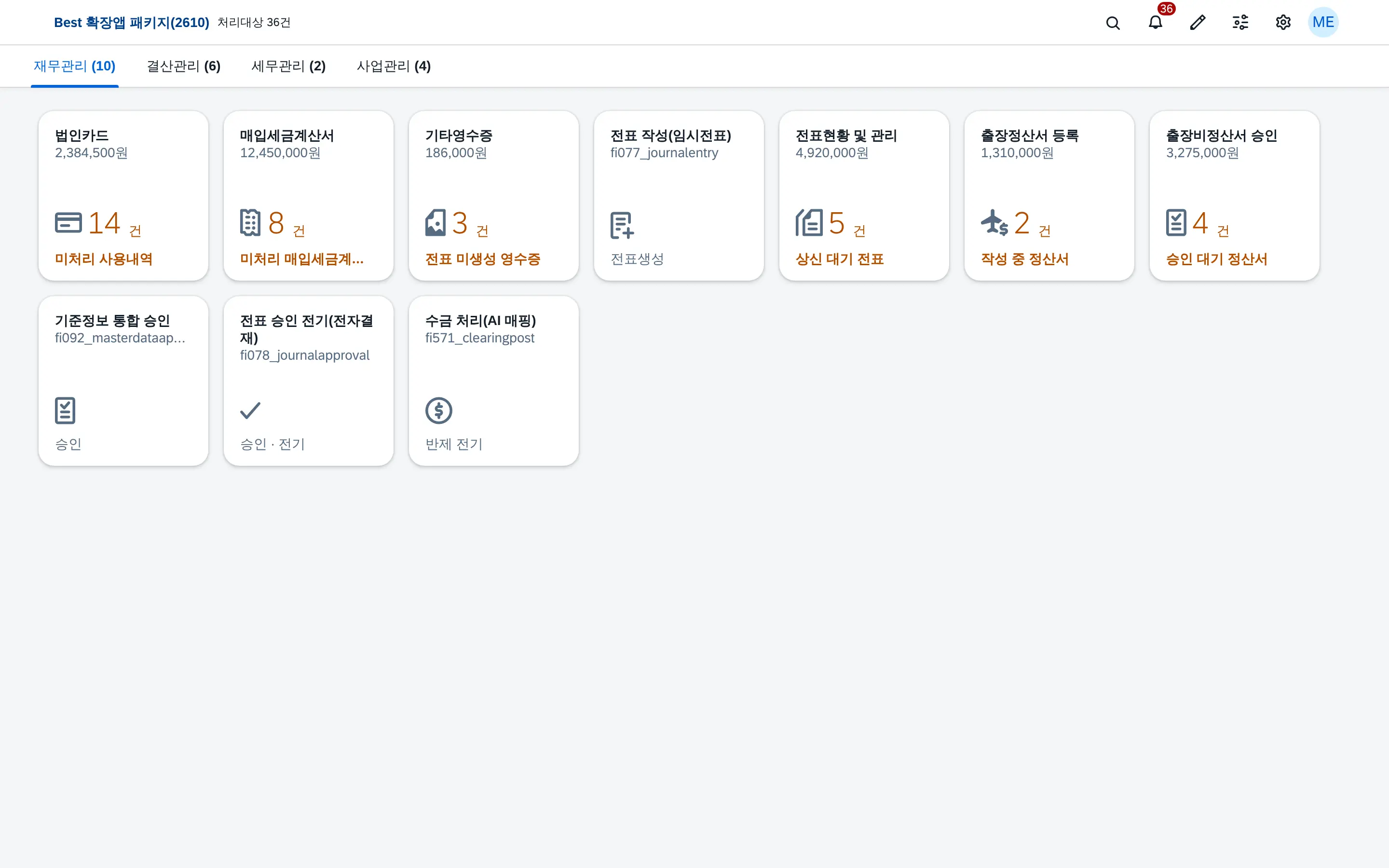Click the pencil edit icon

click(x=1198, y=22)
